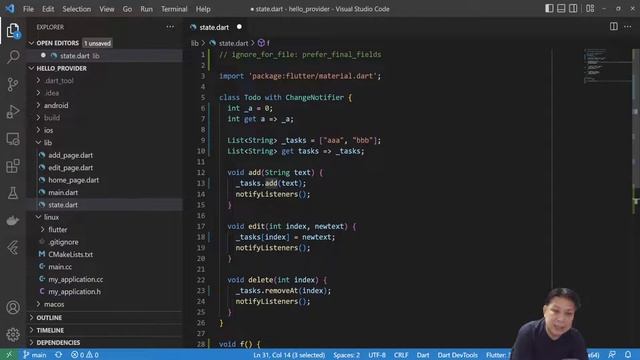Click the unsaved dot on state.dart tab

tap(239, 27)
